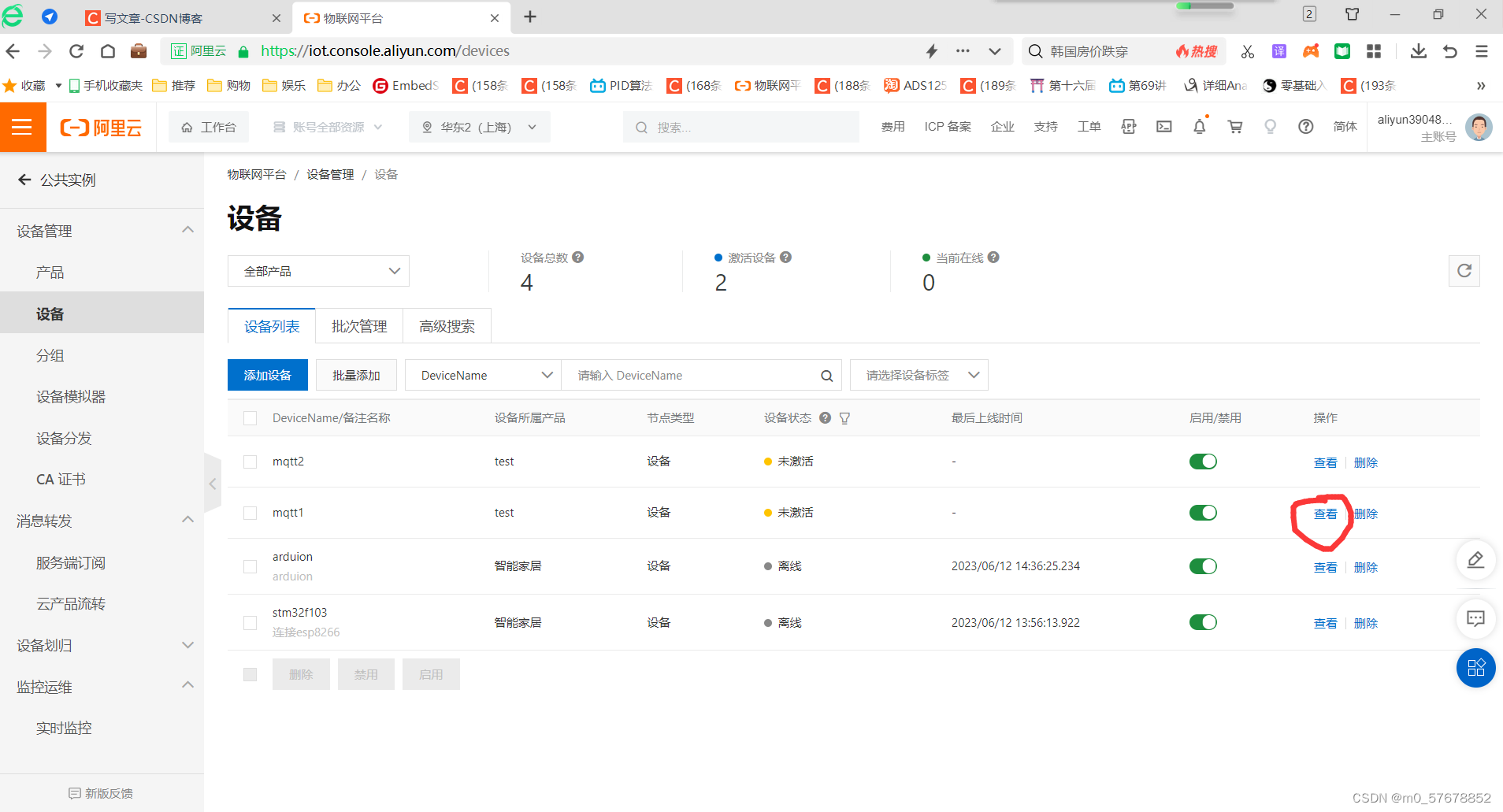Toggle enable switch for stm32f103

click(x=1203, y=622)
